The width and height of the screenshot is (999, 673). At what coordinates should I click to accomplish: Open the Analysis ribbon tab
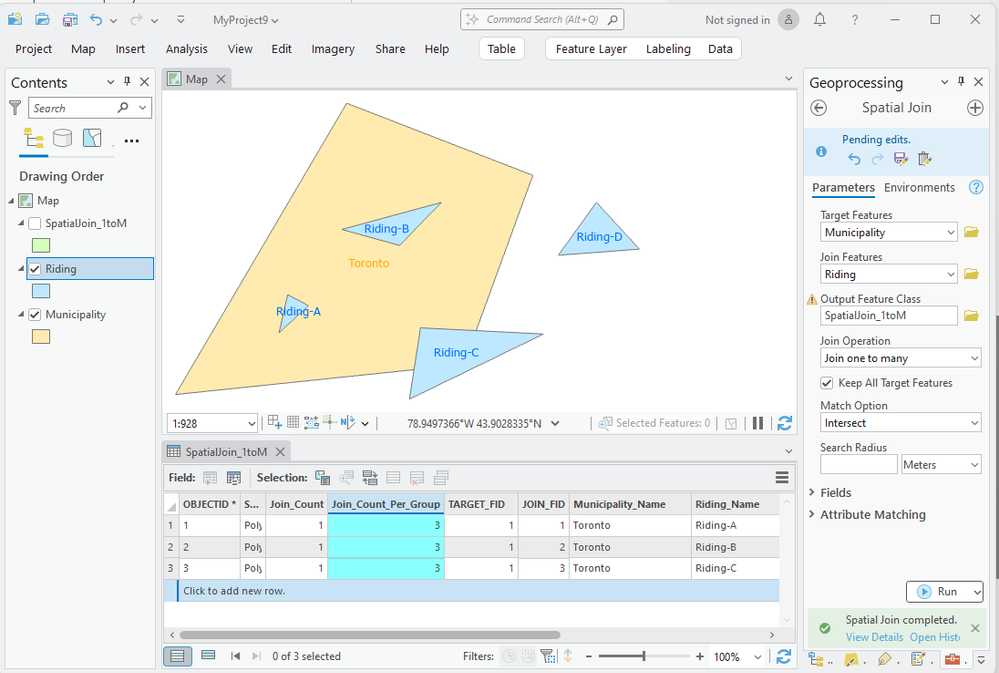pyautogui.click(x=187, y=49)
